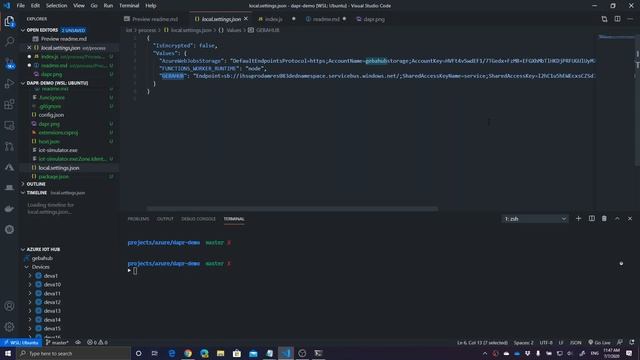
Task: Open the Accounts icon in activity bar
Action: [9, 306]
